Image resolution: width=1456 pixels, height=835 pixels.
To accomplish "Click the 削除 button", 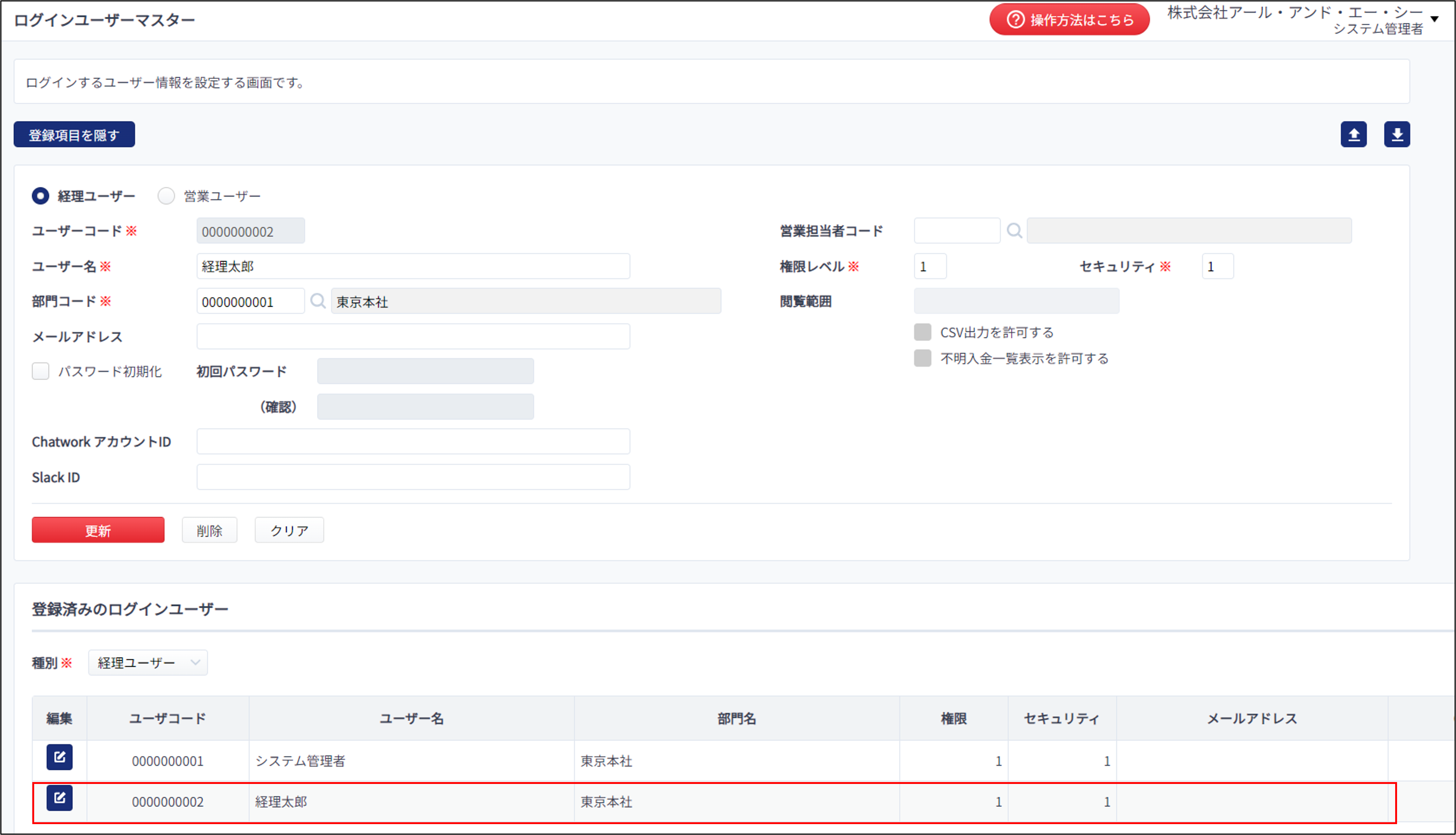I will pyautogui.click(x=209, y=530).
